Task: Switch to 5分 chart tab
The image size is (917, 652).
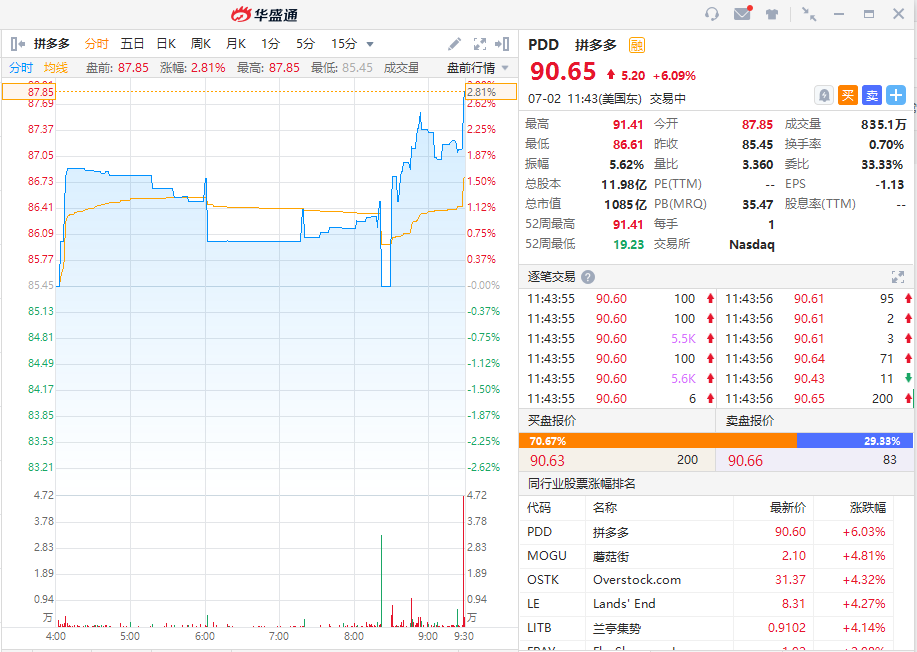Action: coord(305,44)
